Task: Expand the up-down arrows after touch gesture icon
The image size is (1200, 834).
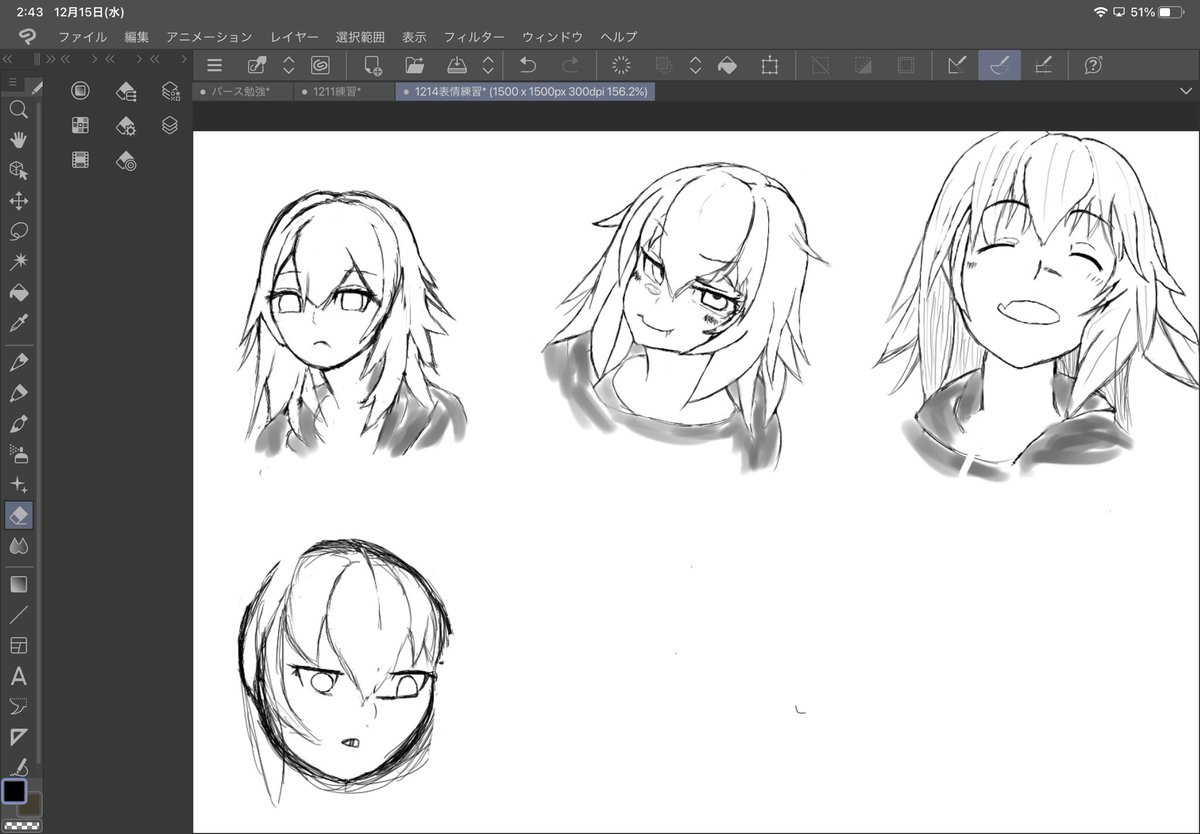Action: coord(289,66)
